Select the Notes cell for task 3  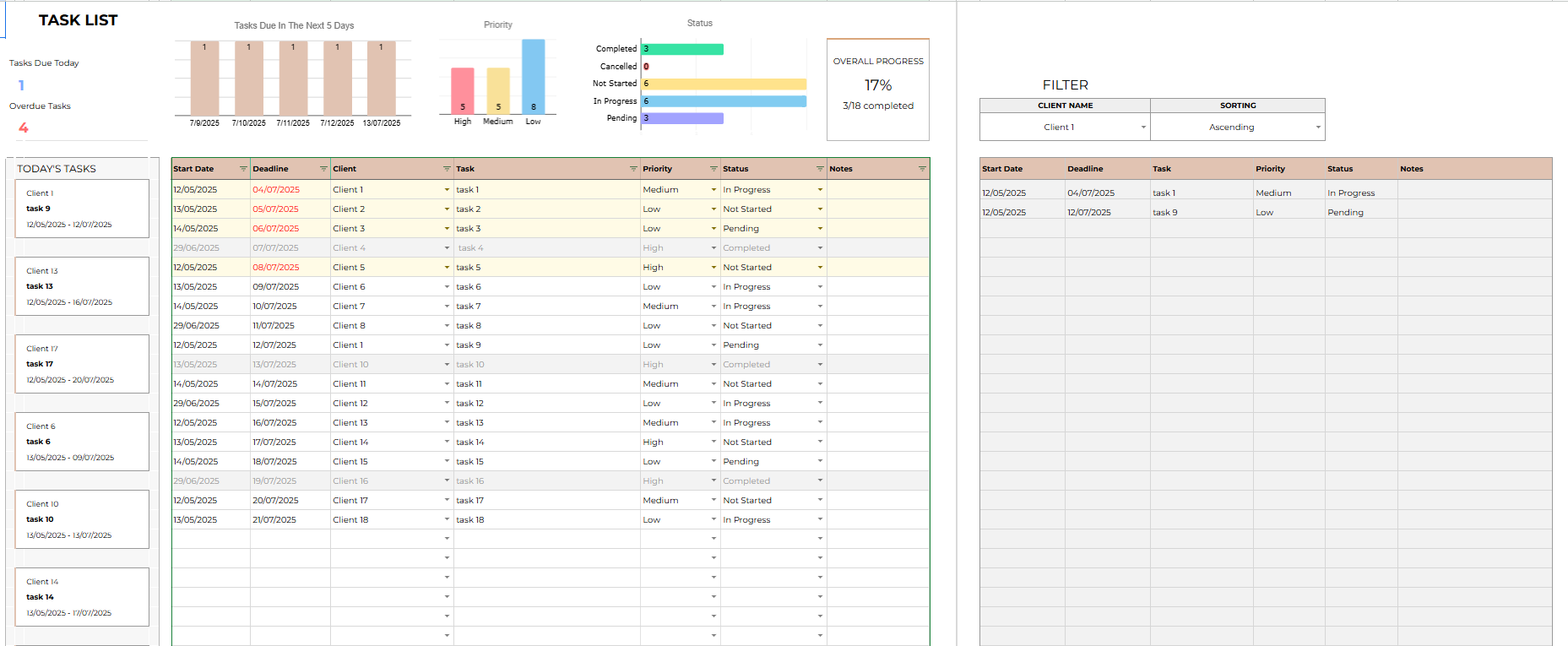877,229
